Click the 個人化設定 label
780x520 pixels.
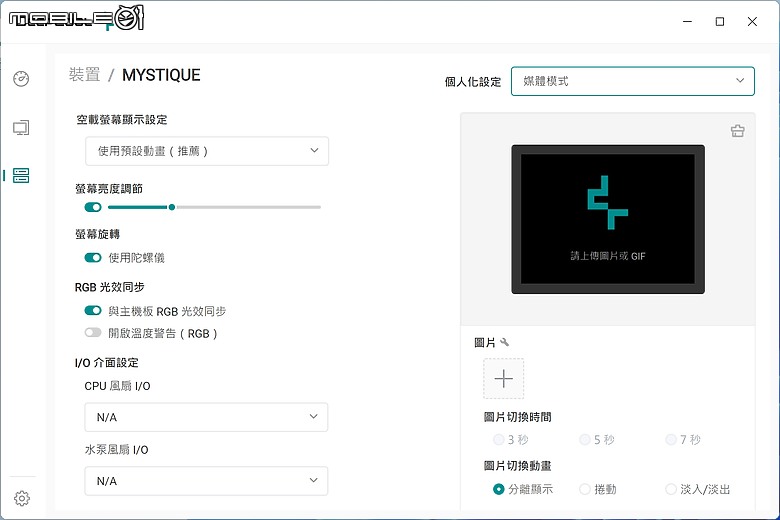tap(473, 82)
